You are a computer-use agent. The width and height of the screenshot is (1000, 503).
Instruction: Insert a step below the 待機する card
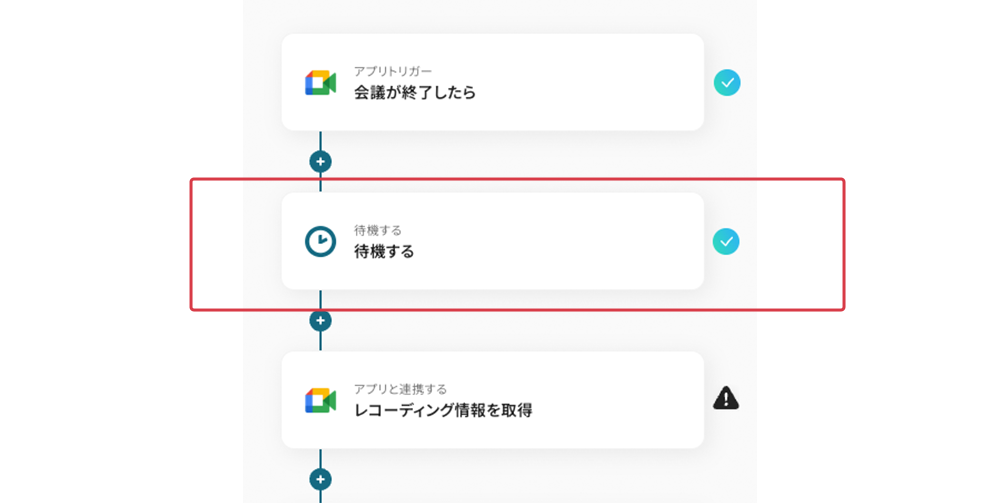(320, 320)
